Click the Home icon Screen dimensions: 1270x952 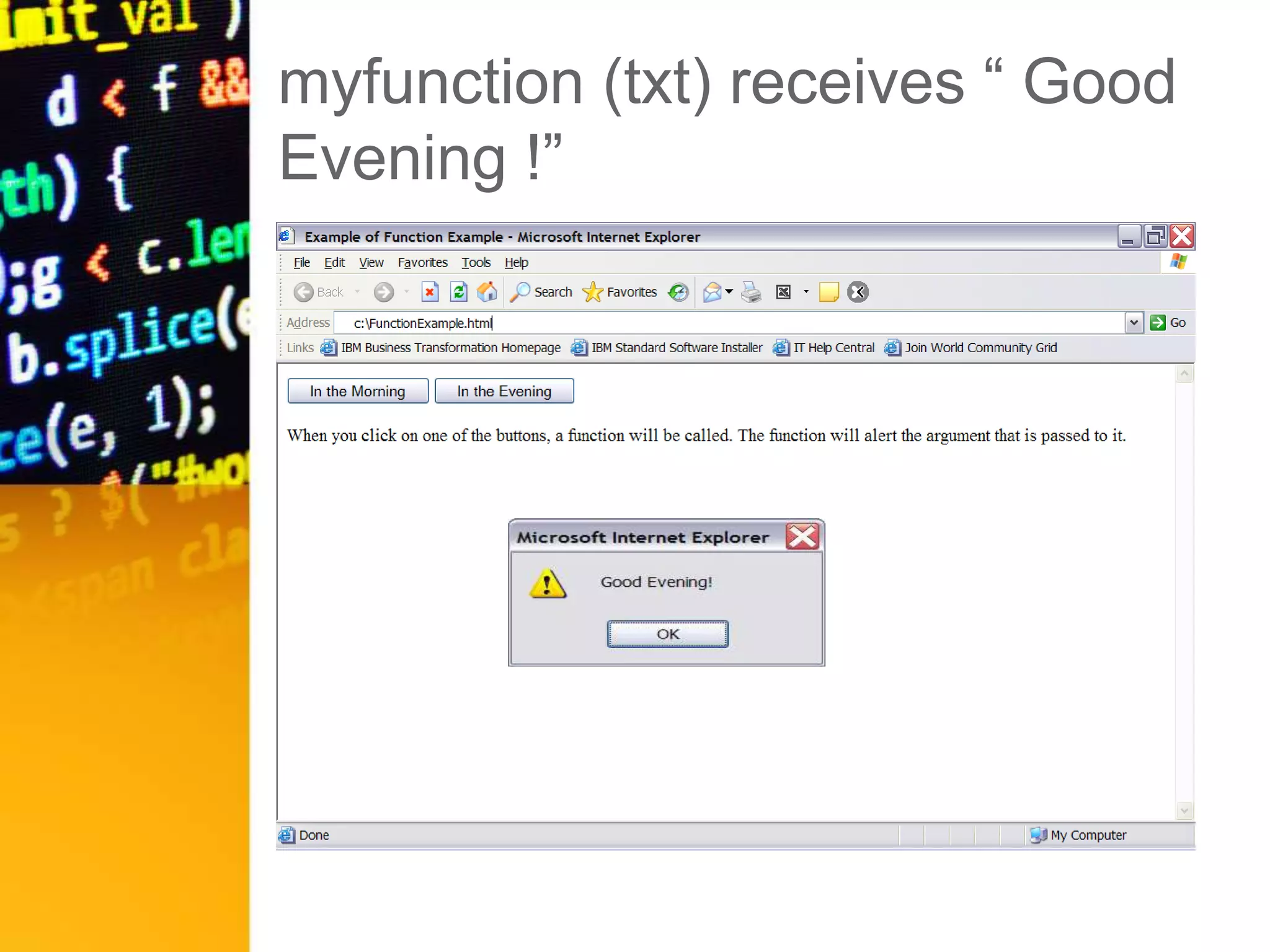tap(487, 292)
